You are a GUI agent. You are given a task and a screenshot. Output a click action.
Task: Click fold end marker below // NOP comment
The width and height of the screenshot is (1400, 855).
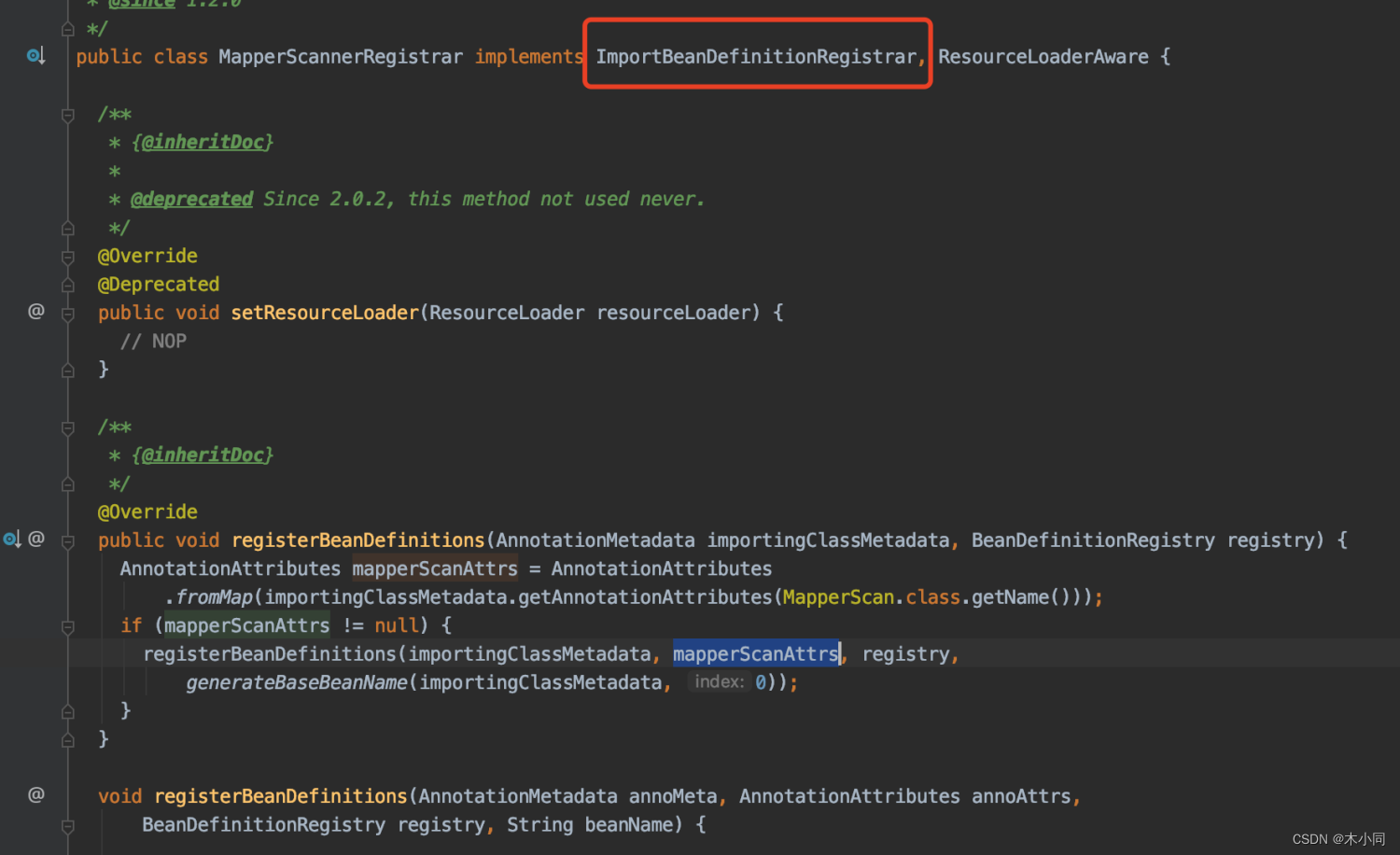[x=68, y=371]
